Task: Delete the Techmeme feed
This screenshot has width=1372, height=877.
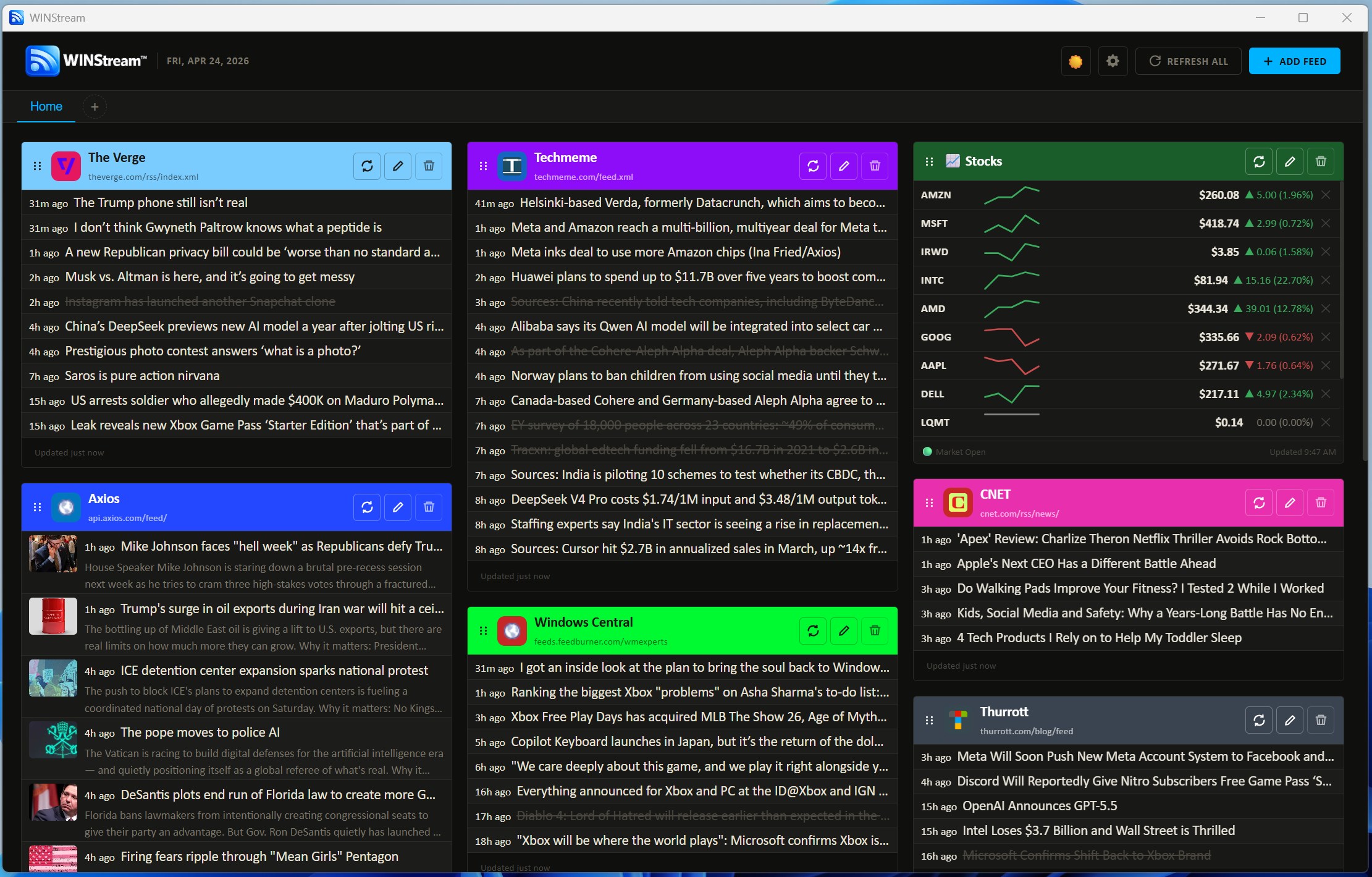Action: pos(875,166)
